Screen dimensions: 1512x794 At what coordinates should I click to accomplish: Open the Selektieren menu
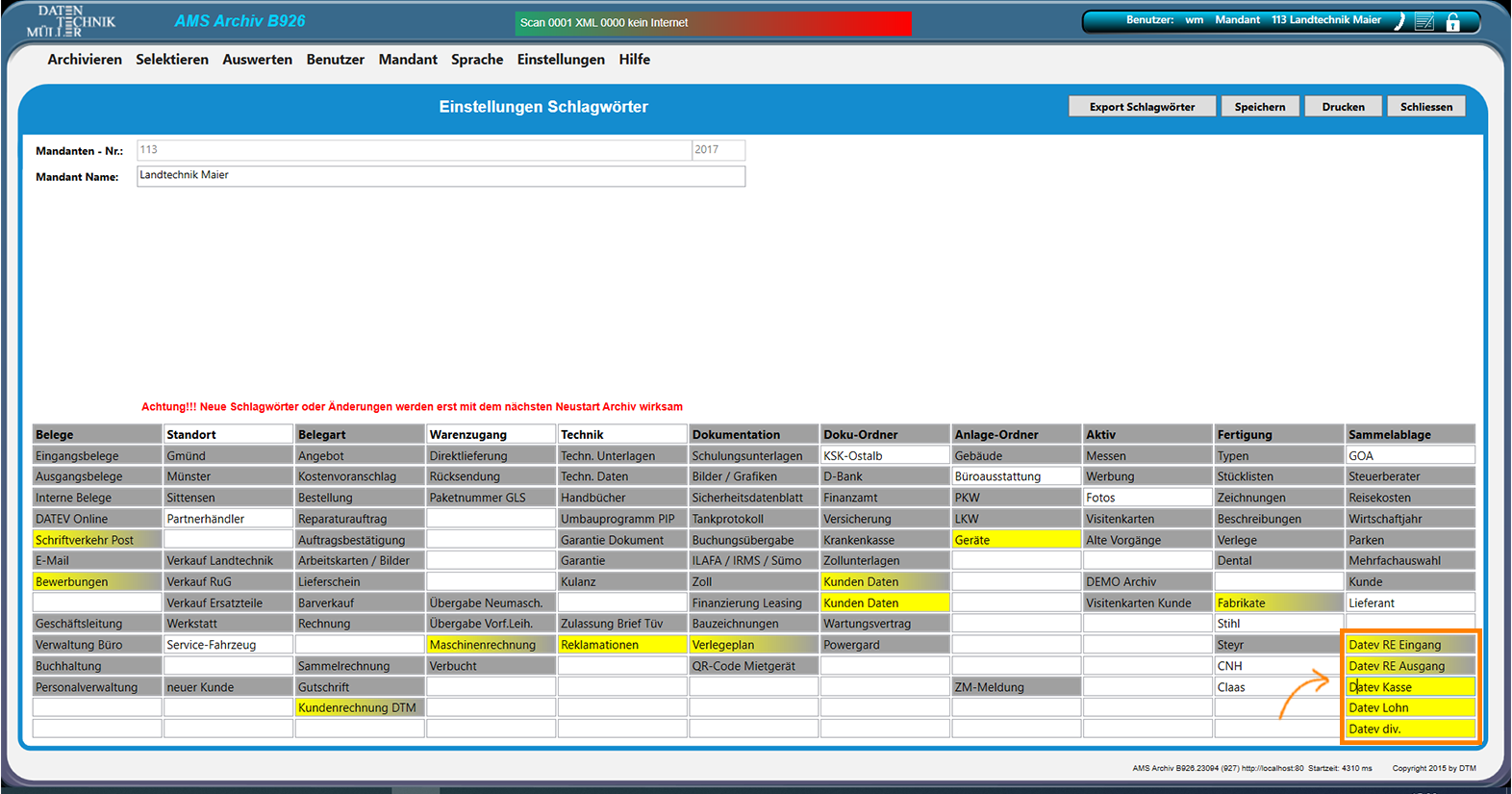coord(172,60)
